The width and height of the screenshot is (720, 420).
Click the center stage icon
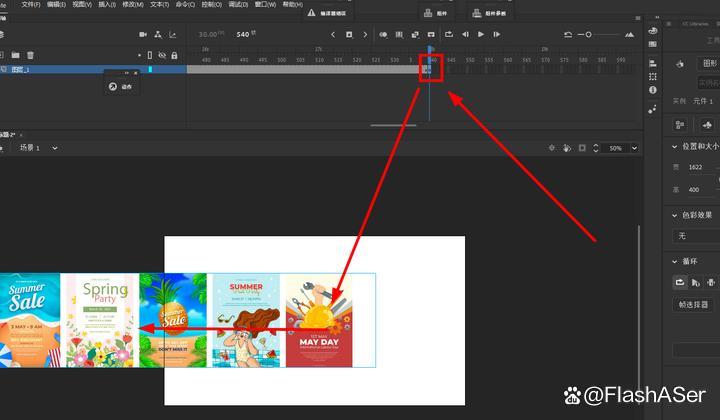552,148
